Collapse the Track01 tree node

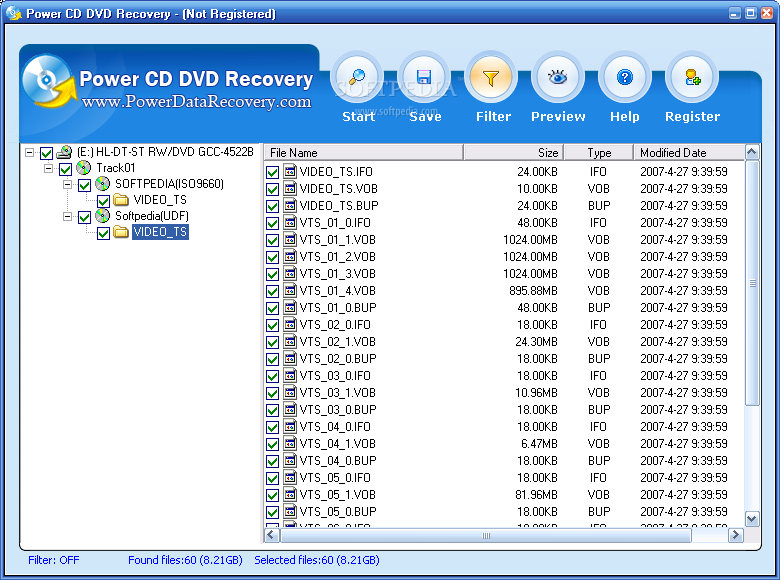(x=48, y=168)
